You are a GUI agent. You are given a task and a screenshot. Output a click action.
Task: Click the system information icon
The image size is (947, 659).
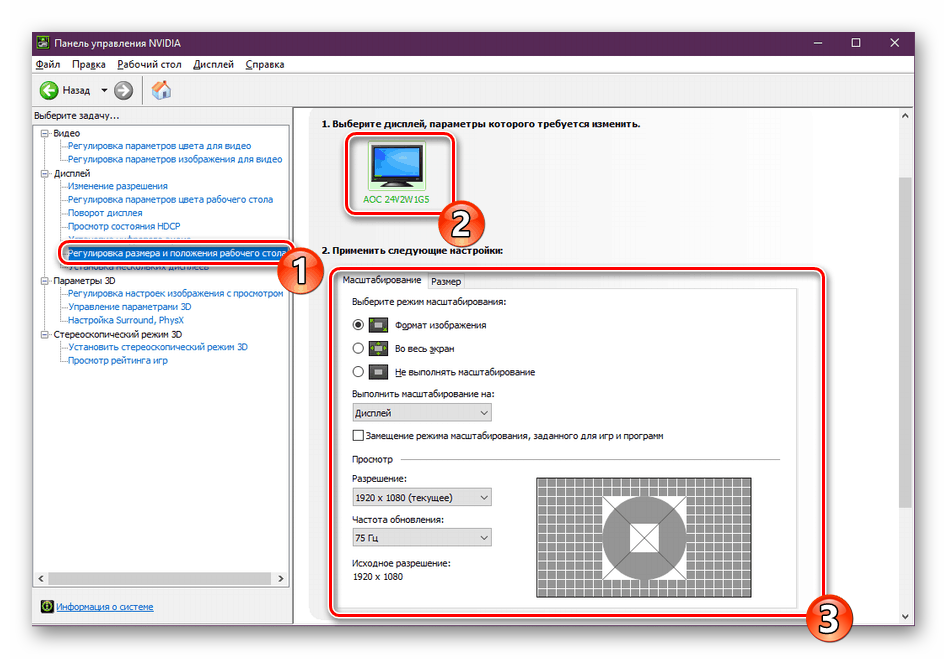pos(47,606)
